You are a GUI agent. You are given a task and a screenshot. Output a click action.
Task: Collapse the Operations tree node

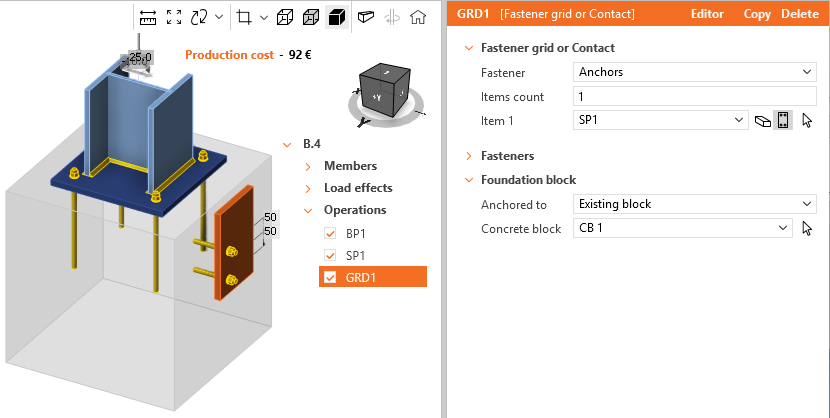tap(308, 211)
